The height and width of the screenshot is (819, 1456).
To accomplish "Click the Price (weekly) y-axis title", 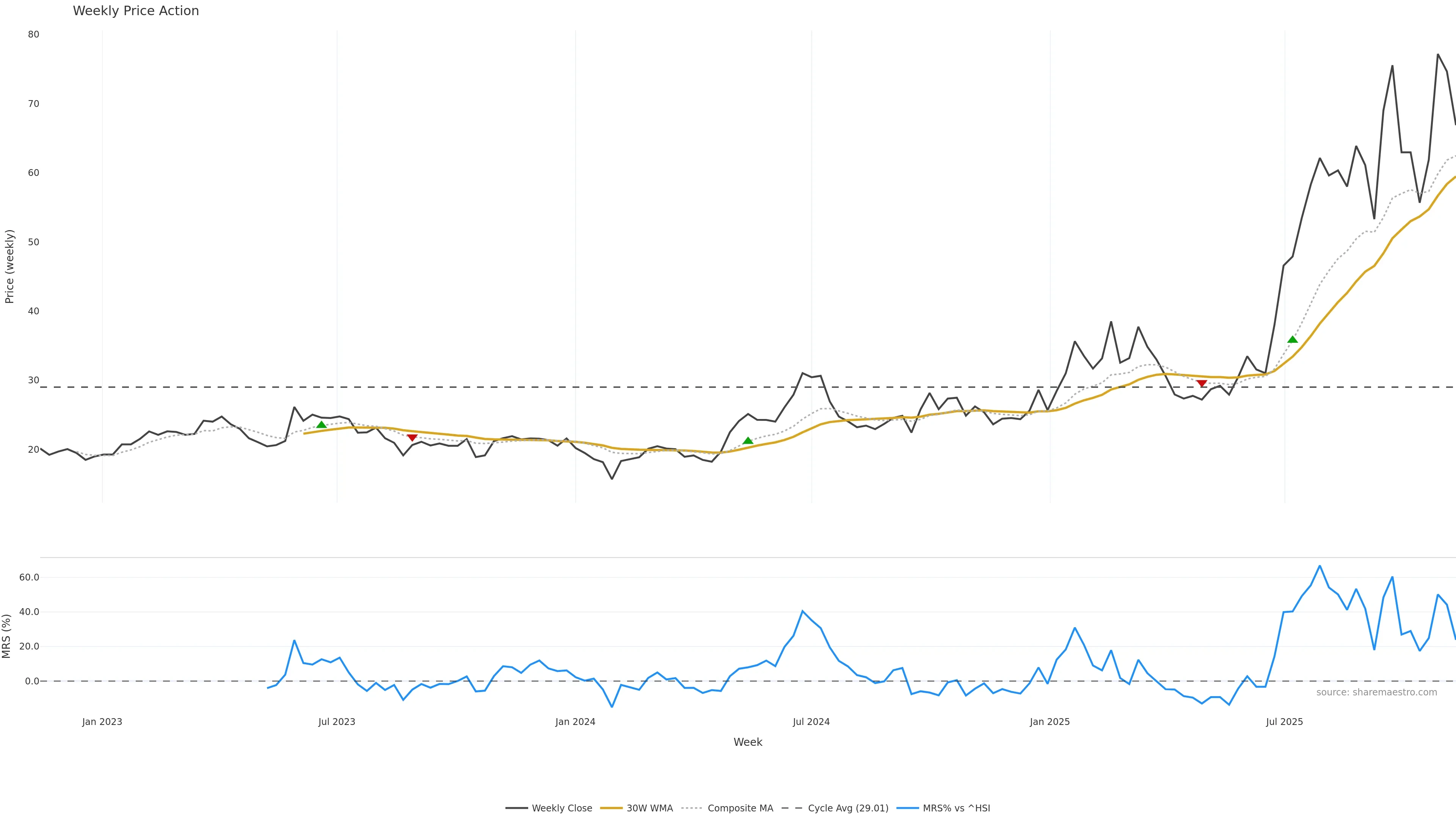I will click(x=9, y=266).
